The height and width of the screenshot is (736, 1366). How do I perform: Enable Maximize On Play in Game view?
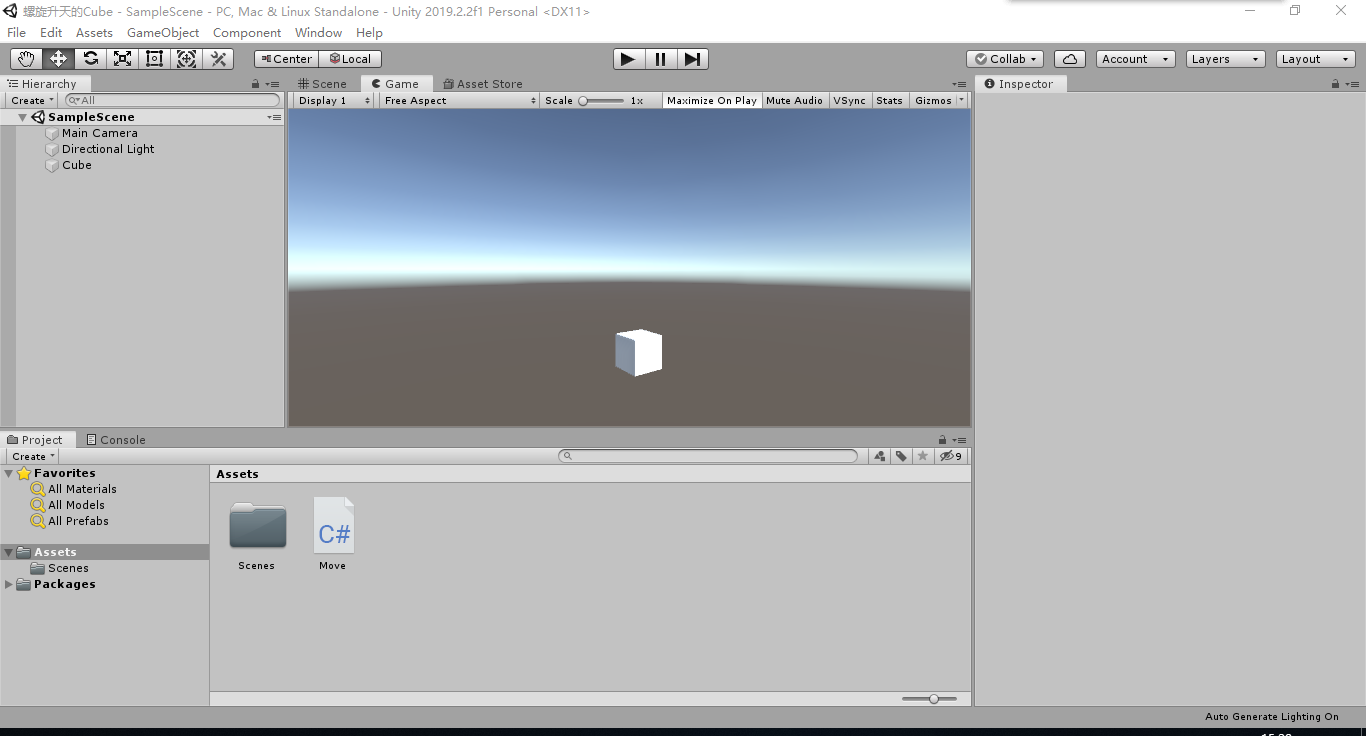711,100
